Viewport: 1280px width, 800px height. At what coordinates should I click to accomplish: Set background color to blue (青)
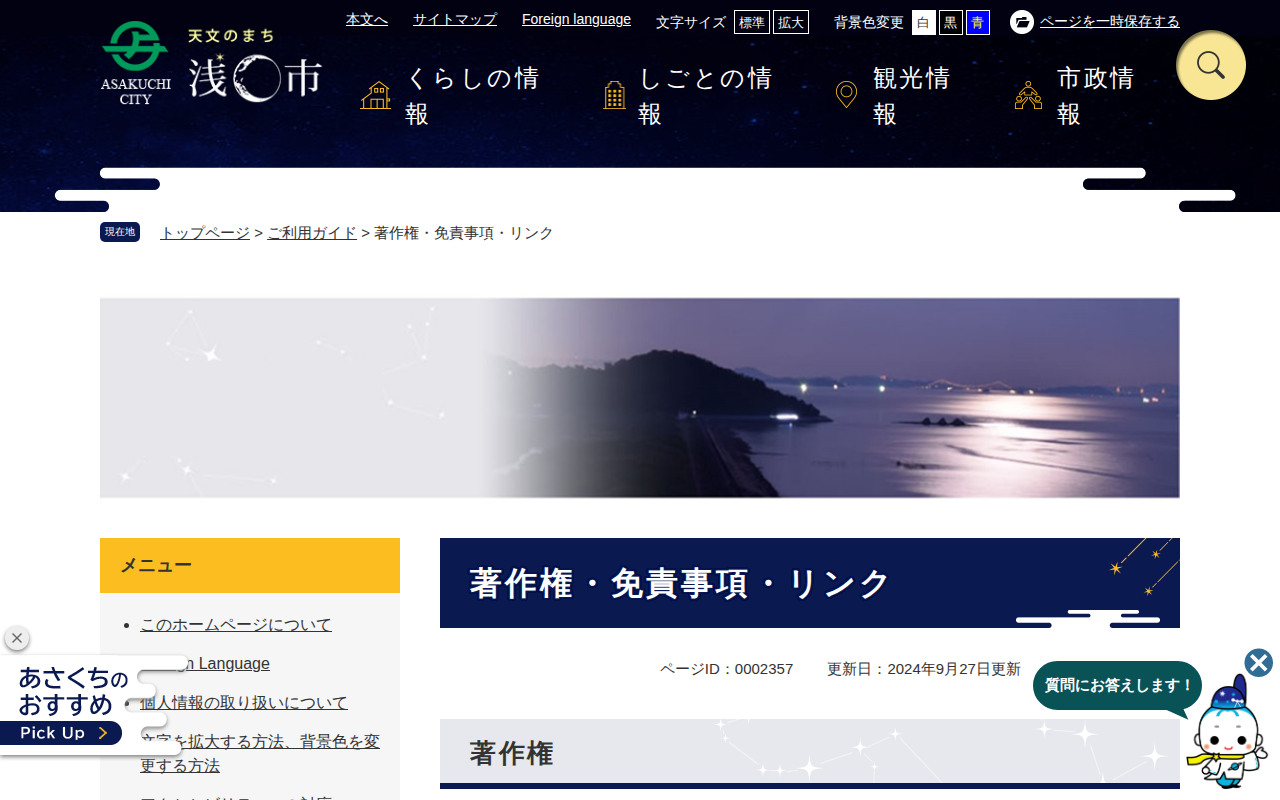click(x=978, y=22)
